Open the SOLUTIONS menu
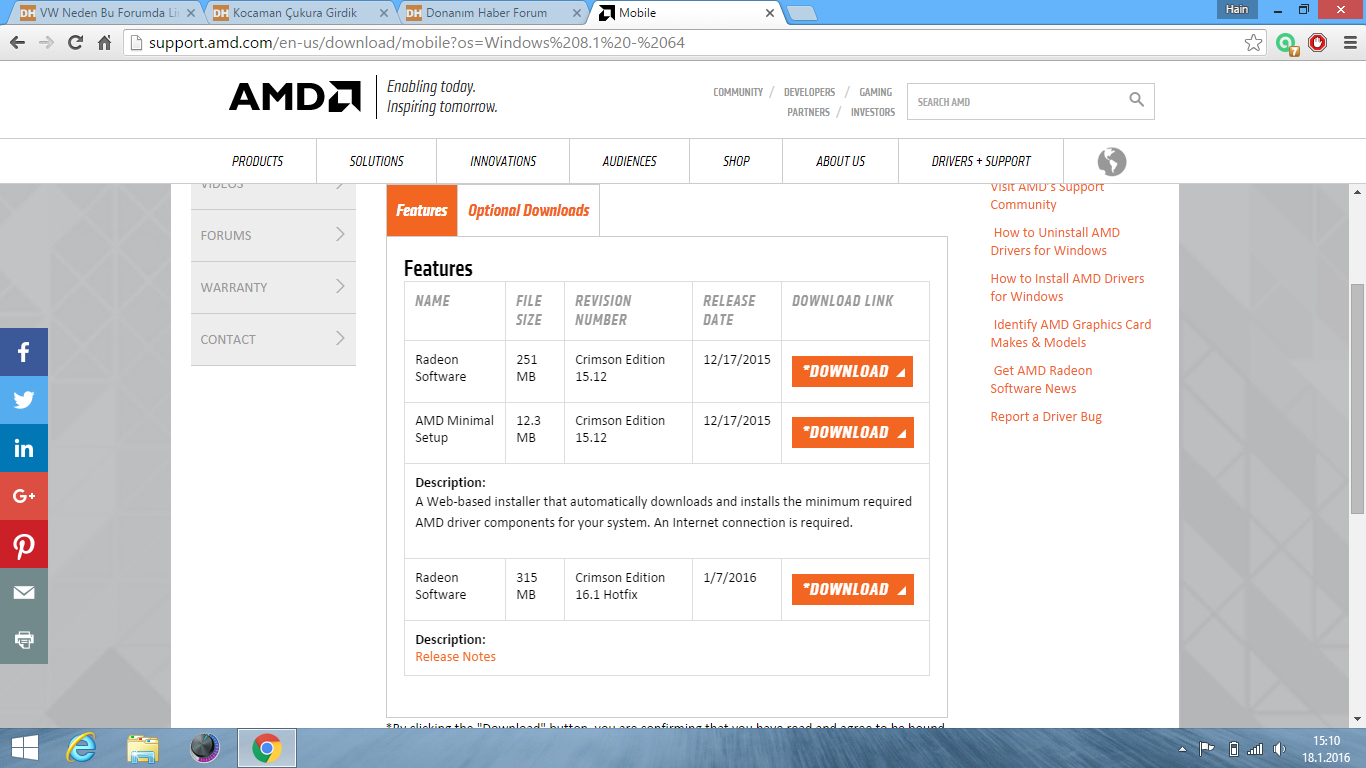Screen dimensions: 1366x768 pyautogui.click(x=377, y=161)
